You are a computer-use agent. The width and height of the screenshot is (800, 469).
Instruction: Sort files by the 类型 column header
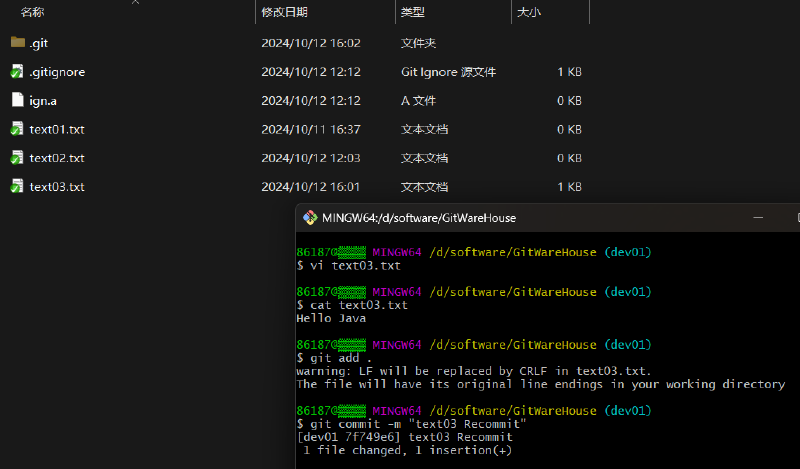click(x=412, y=12)
